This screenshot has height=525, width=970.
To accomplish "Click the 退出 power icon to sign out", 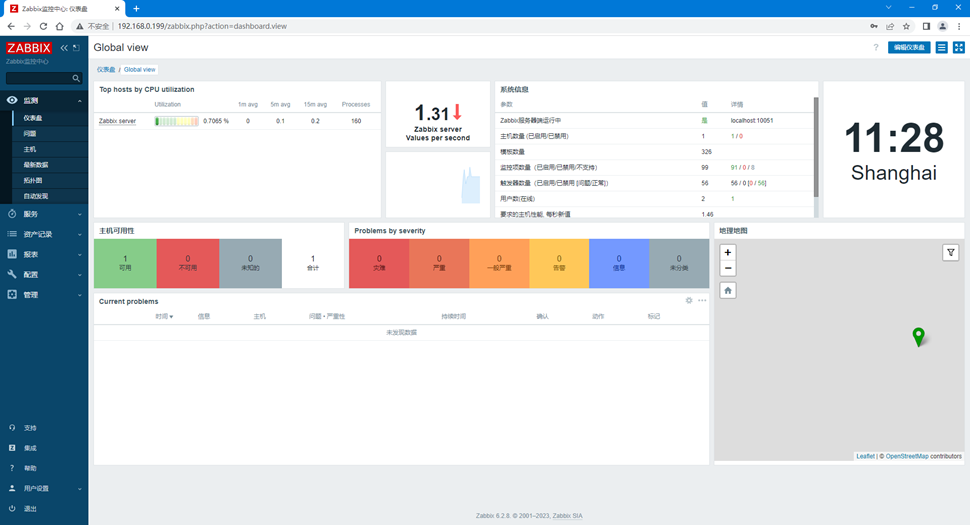I will [x=12, y=508].
